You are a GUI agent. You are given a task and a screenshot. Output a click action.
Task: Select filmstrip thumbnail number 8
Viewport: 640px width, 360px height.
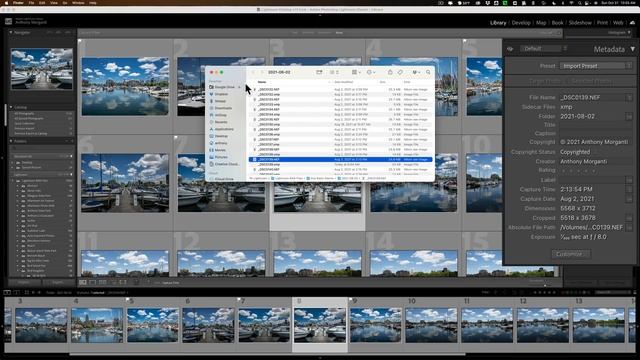click(320, 325)
